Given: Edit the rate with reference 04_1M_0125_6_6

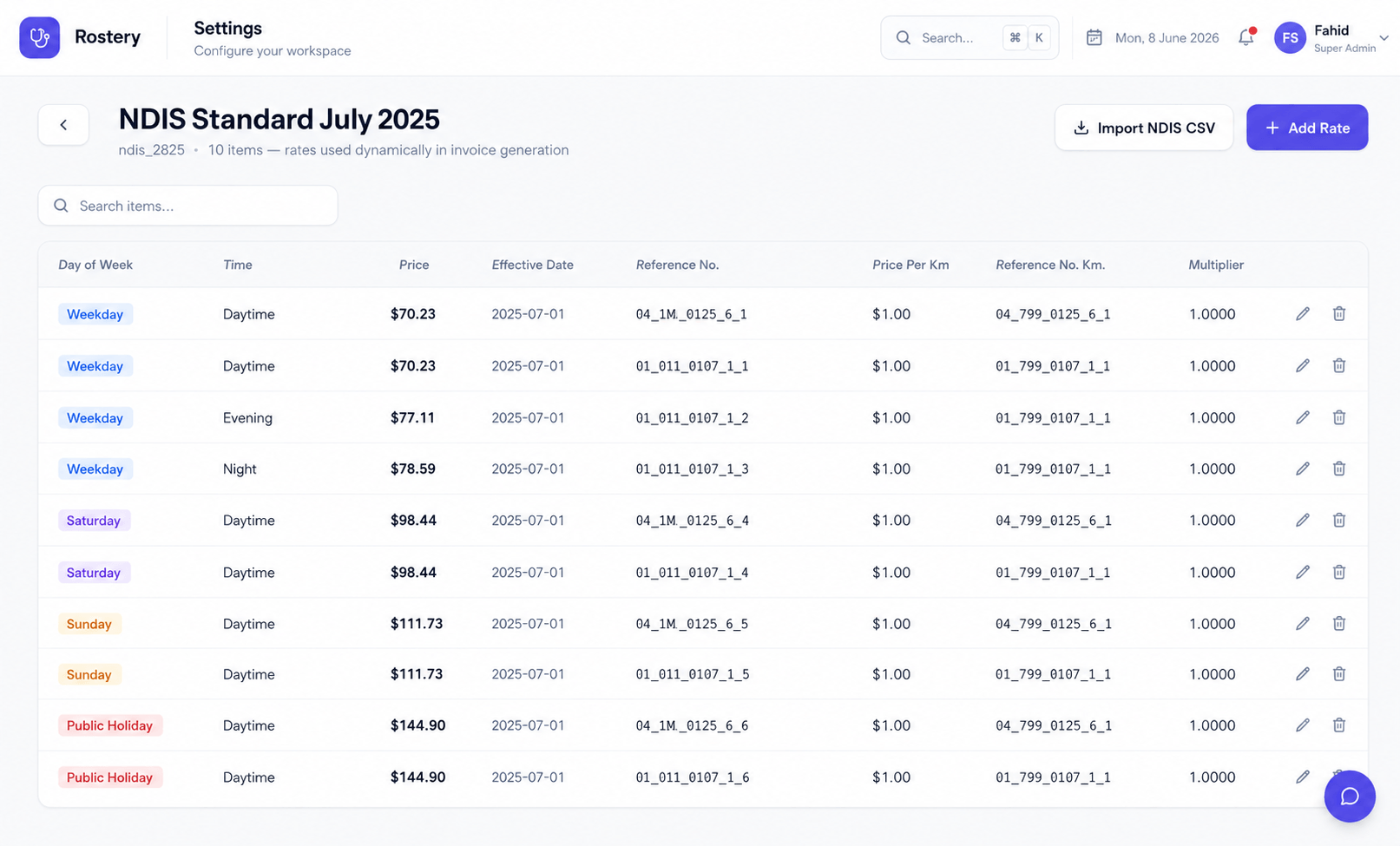Looking at the screenshot, I should coord(1303,725).
